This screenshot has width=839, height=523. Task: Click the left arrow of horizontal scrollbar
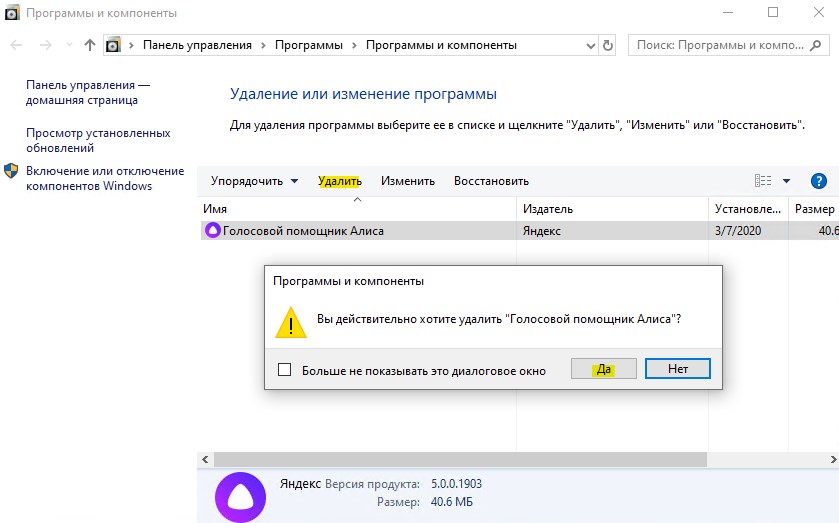click(x=205, y=459)
